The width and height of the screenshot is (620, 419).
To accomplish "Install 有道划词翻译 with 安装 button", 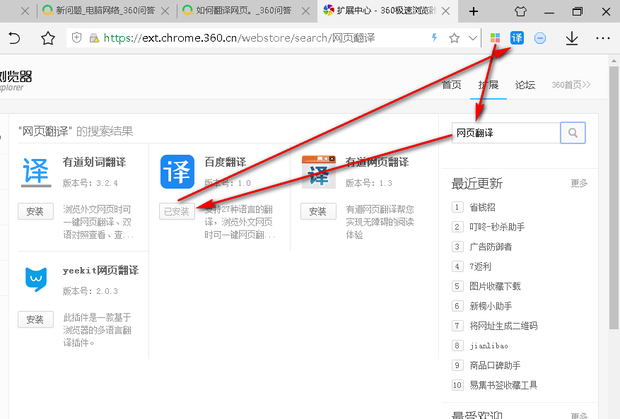I will (36, 211).
